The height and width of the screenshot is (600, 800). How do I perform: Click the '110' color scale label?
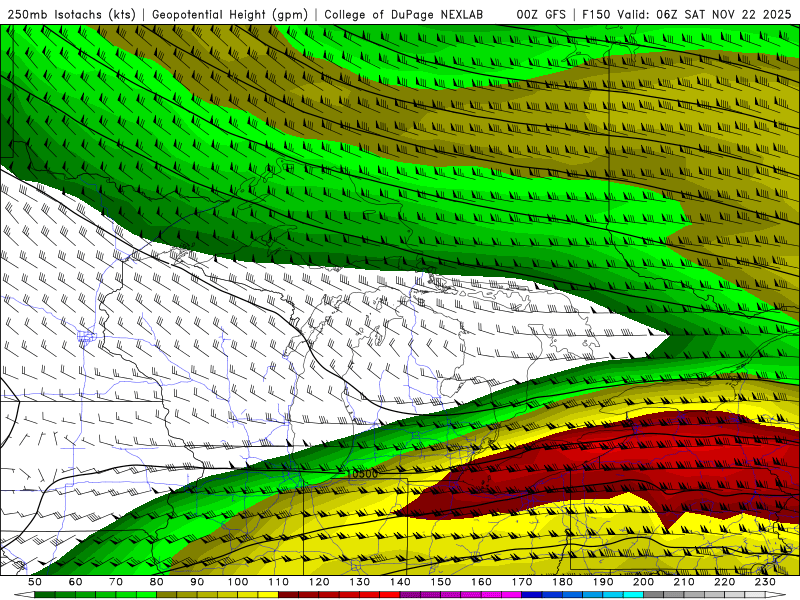click(x=279, y=582)
